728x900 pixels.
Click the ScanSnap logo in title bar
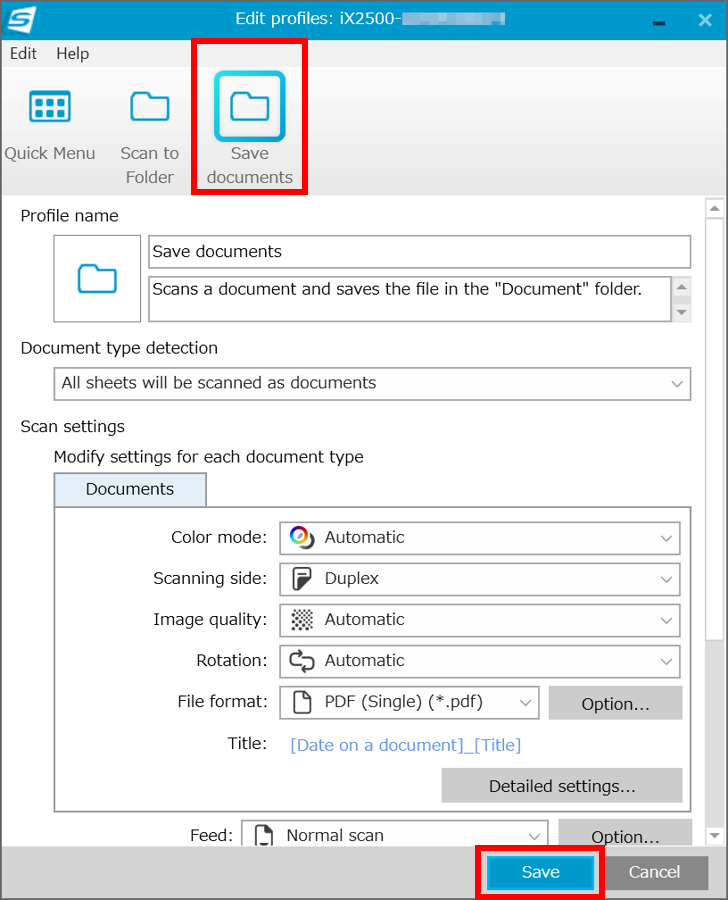(x=21, y=20)
